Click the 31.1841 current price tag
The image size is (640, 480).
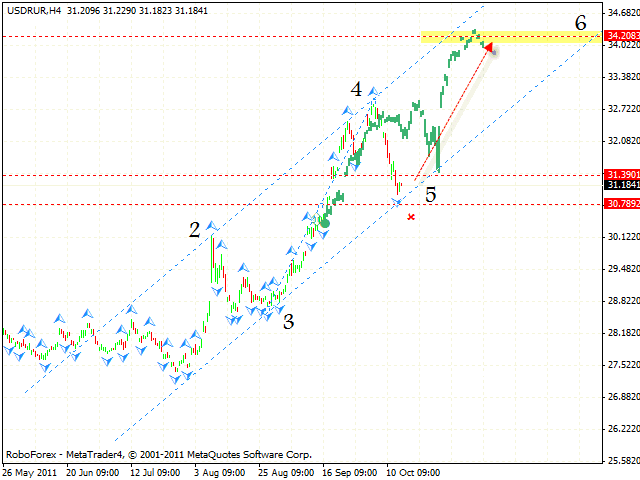click(x=621, y=185)
